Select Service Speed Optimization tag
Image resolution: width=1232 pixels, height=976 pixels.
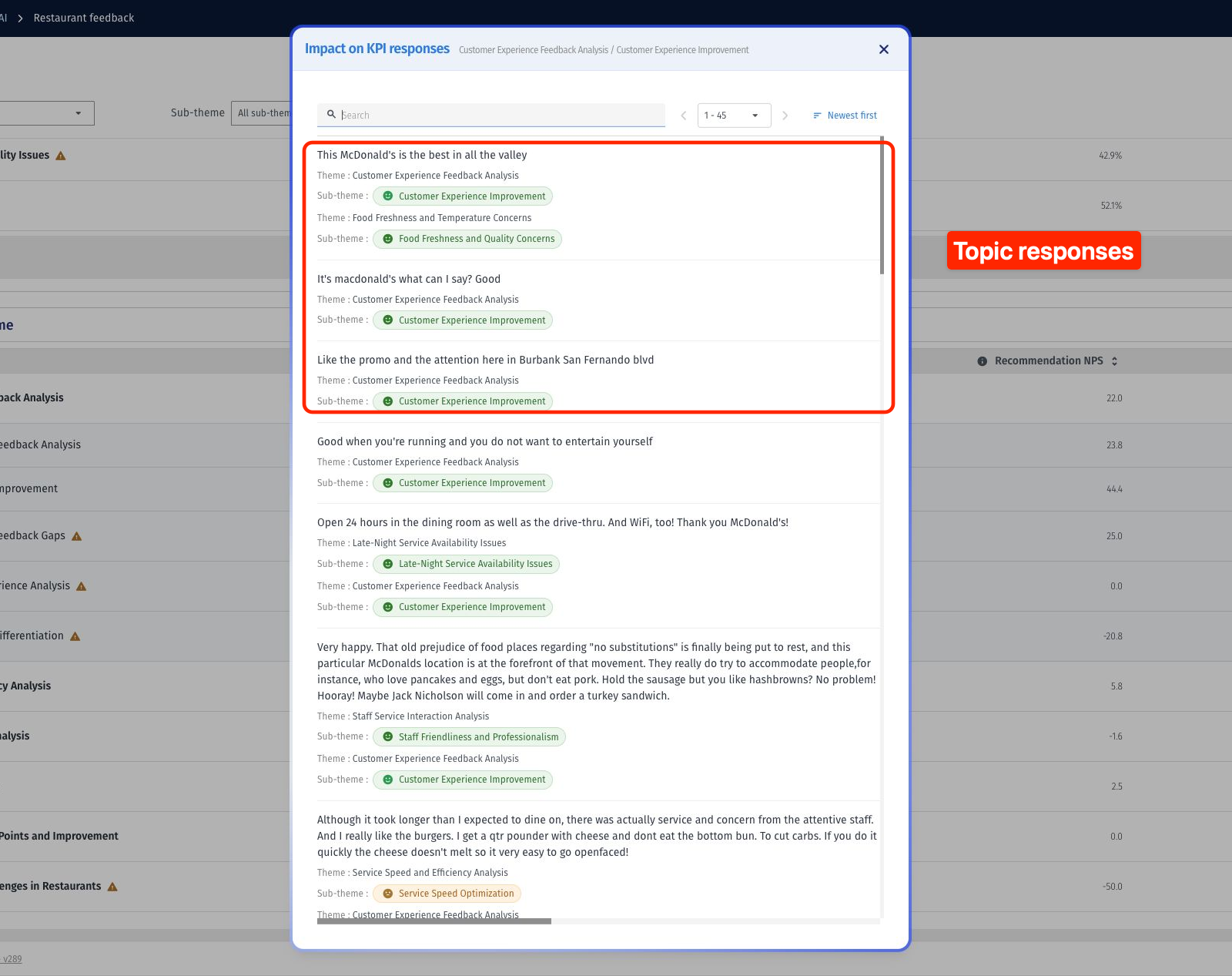pyautogui.click(x=447, y=894)
